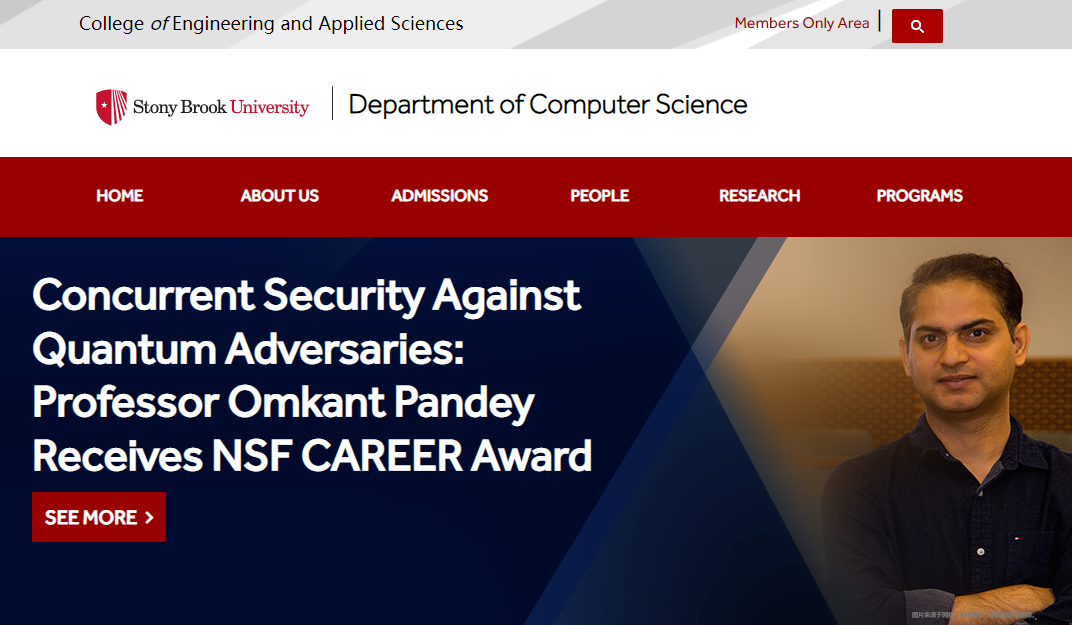Click the Stony Brook shield logo

pyautogui.click(x=111, y=107)
